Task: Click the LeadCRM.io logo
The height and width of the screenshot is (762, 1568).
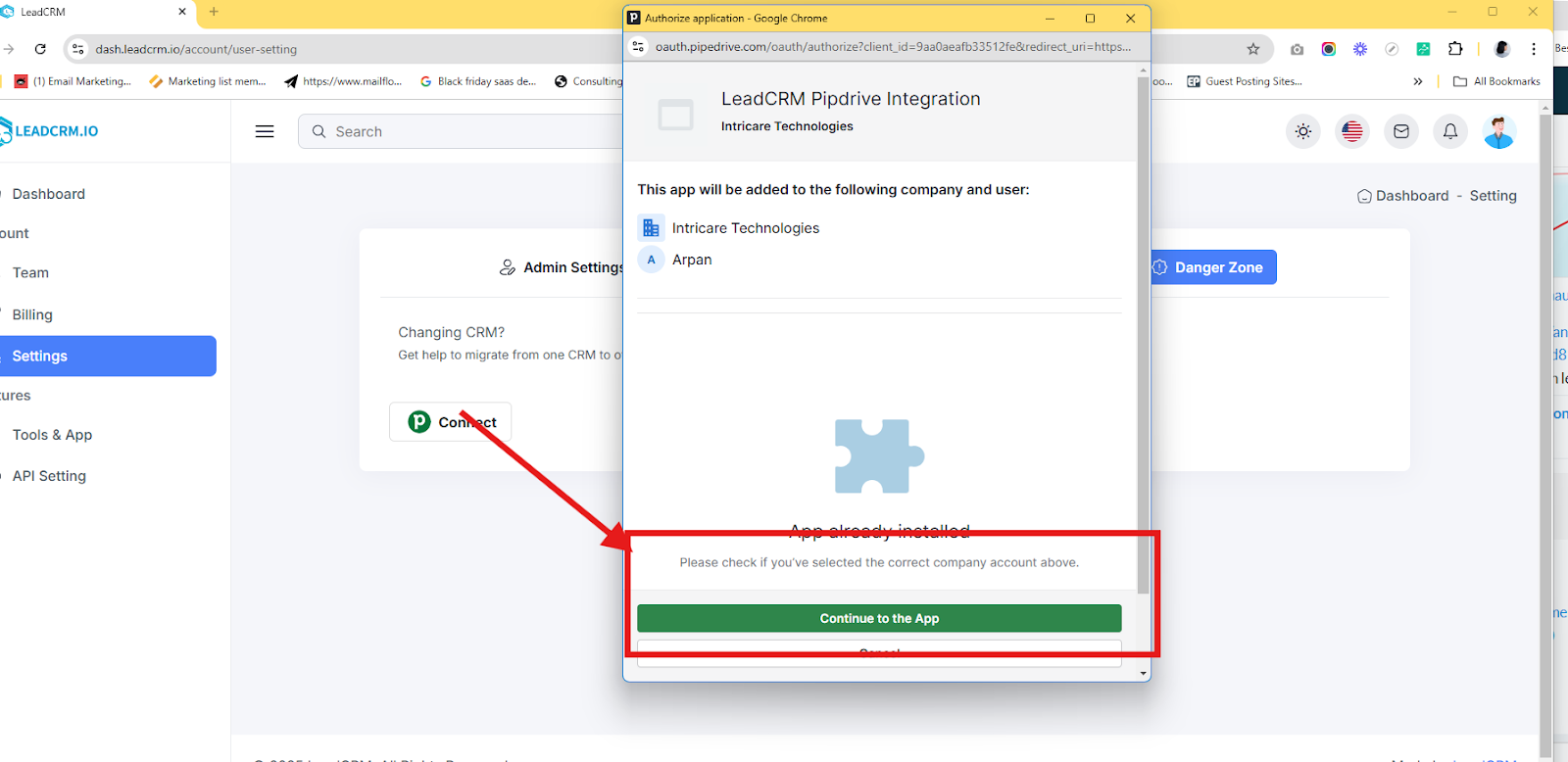Action: coord(49,131)
